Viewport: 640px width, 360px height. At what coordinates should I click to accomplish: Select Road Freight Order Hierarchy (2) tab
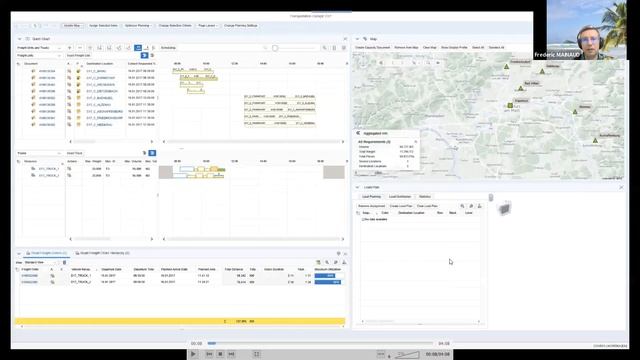[102, 253]
